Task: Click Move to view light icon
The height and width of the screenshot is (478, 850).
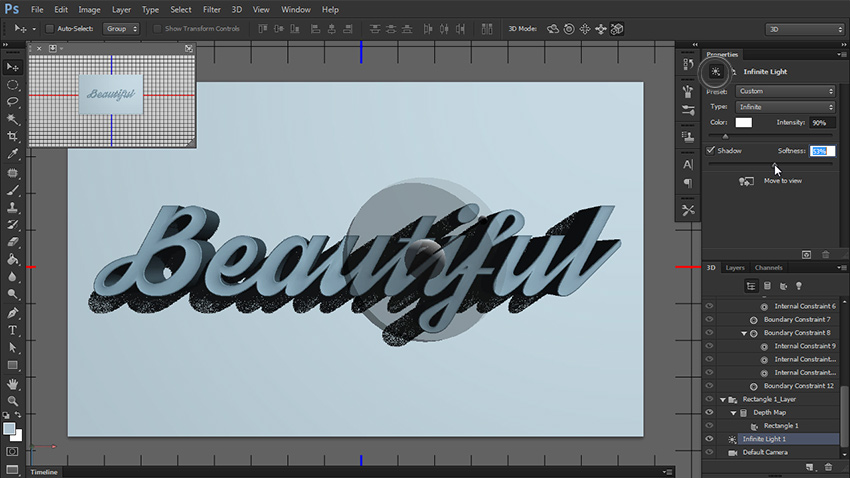Action: click(746, 181)
